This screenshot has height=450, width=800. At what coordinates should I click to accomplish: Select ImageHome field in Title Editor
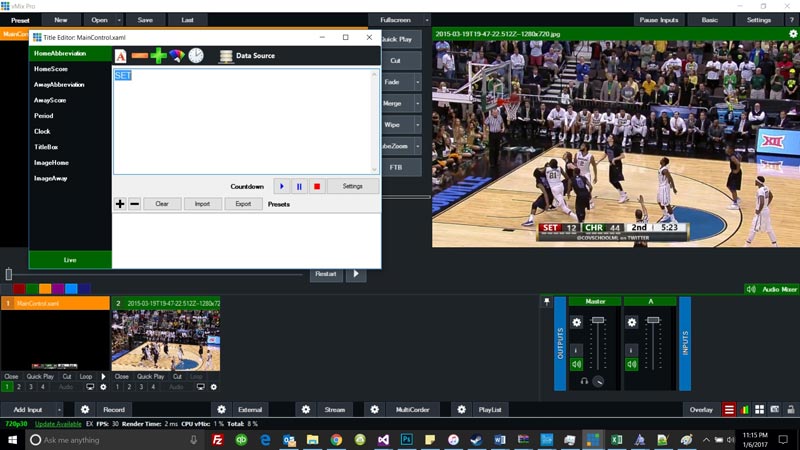pyautogui.click(x=52, y=163)
